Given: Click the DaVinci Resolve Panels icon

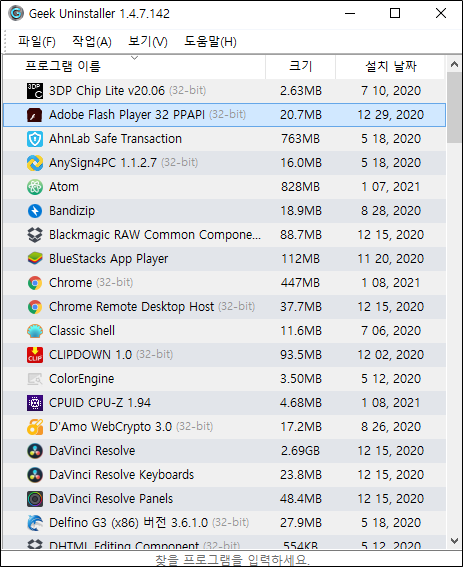Looking at the screenshot, I should (35, 499).
